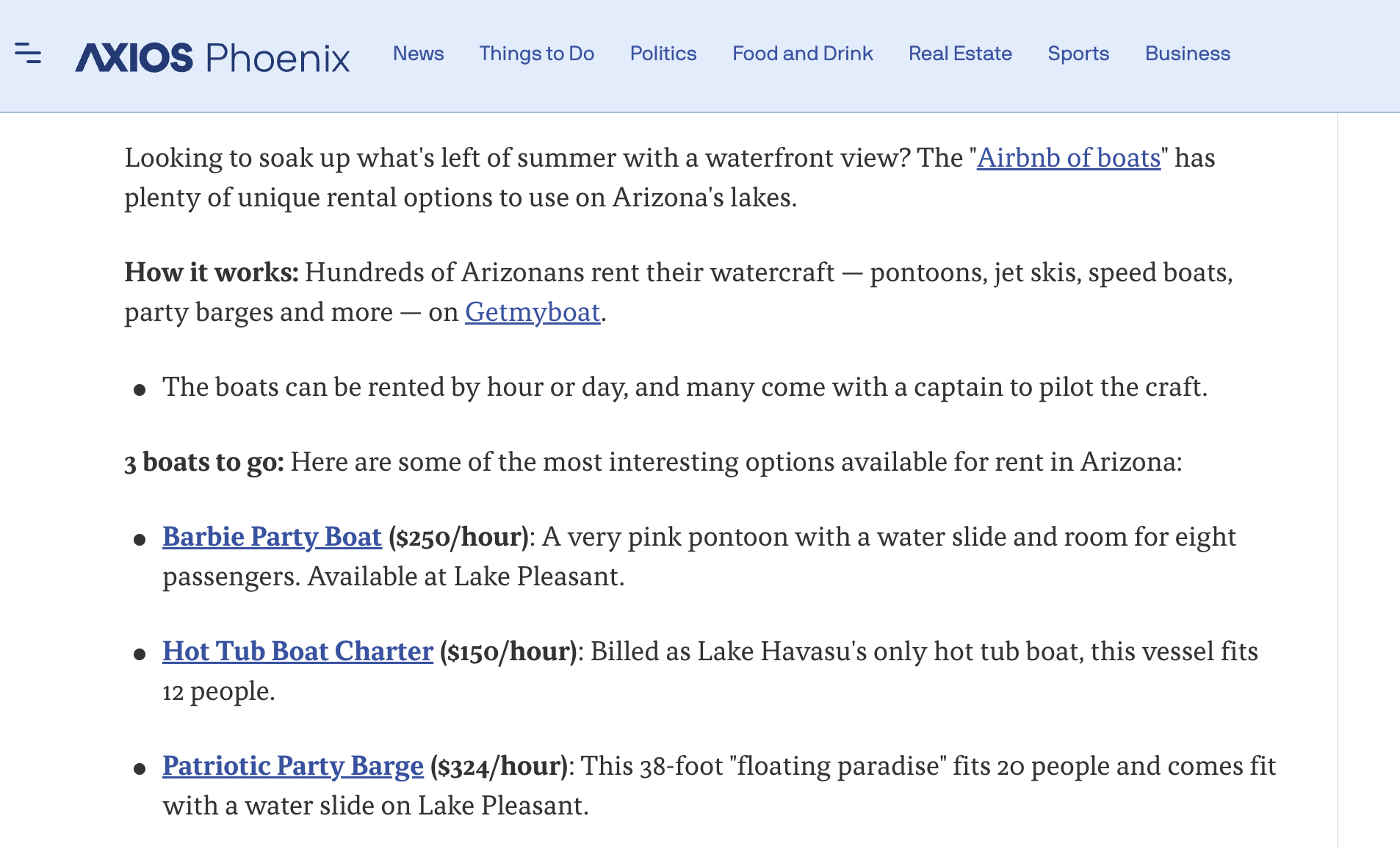Switch to the Sports section
1400x849 pixels.
1078,54
